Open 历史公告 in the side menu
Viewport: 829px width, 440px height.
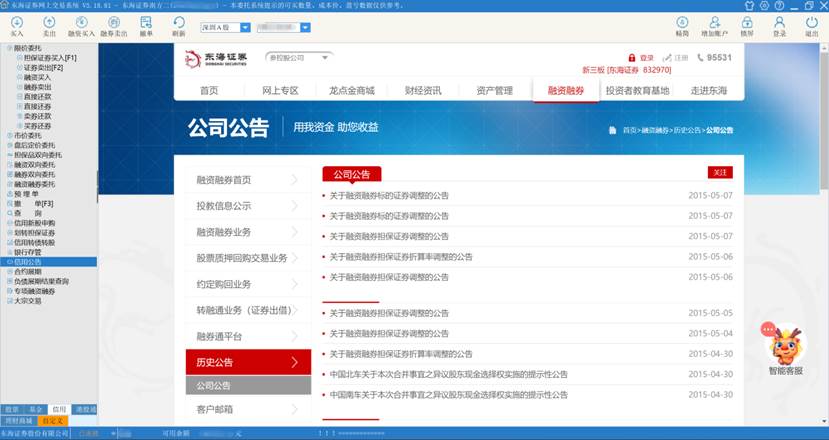point(248,362)
